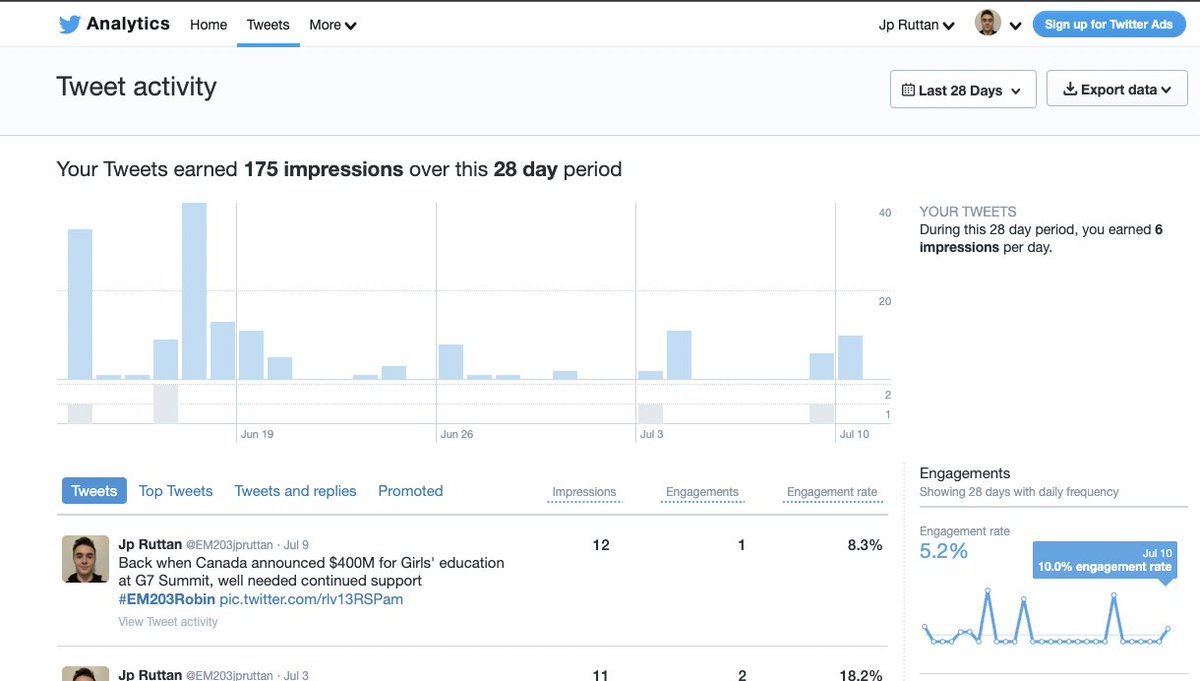Image resolution: width=1200 pixels, height=681 pixels.
Task: Switch to Tweets and replies tab
Action: click(x=295, y=491)
